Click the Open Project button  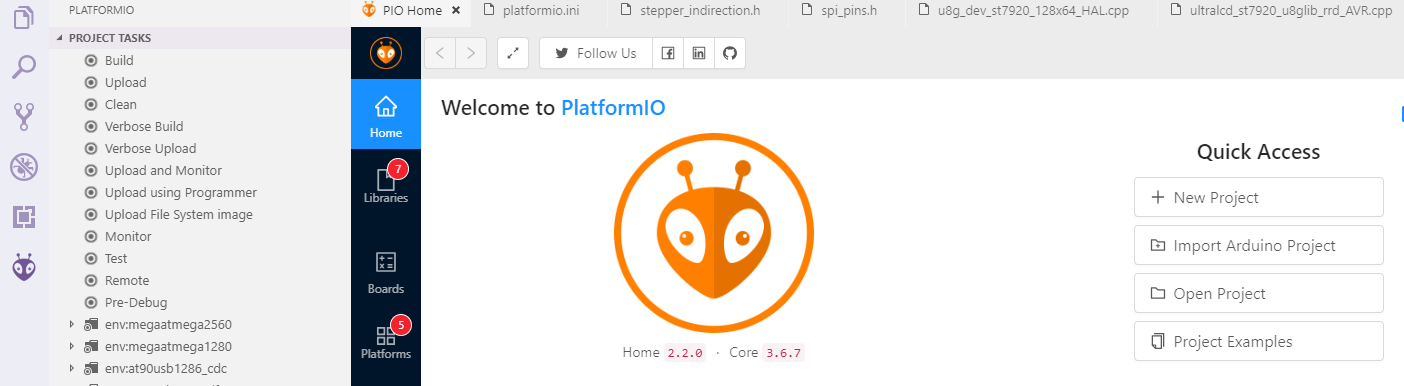[x=1259, y=293]
